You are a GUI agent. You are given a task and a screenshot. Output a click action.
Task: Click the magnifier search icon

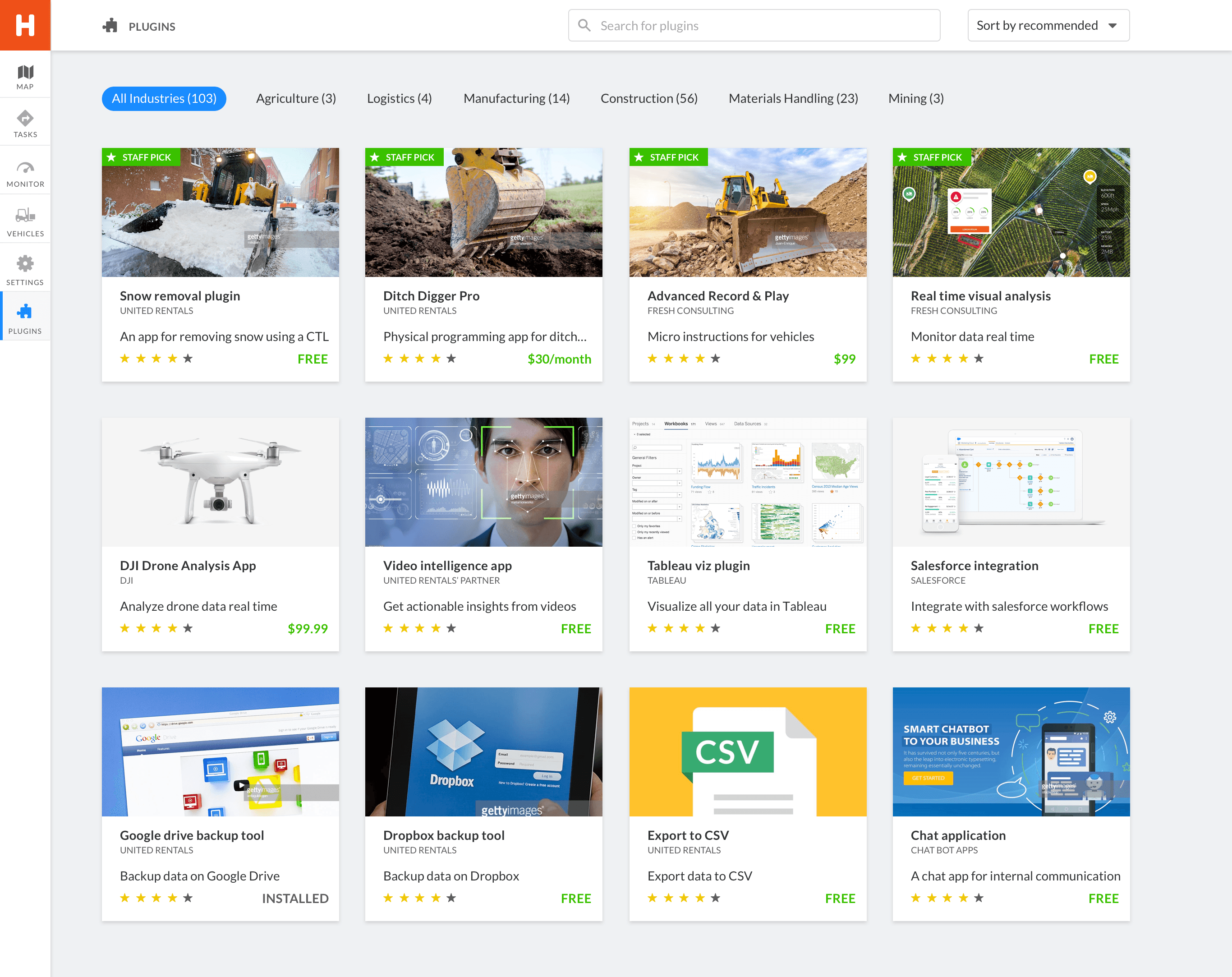click(584, 25)
